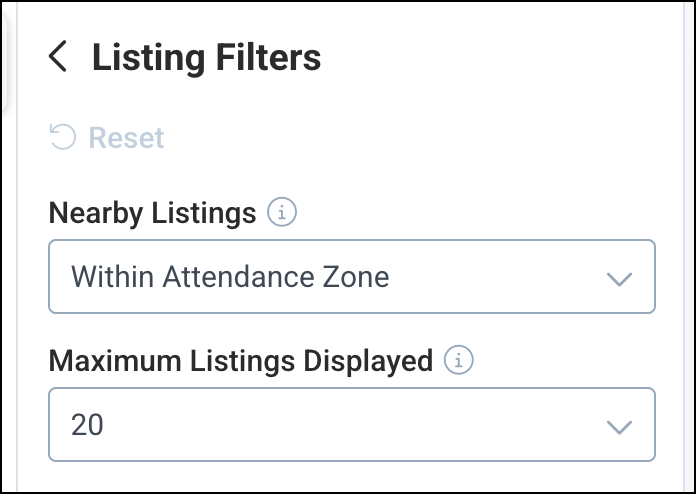
Task: Click the down arrow in Nearby Listings box
Action: coord(620,278)
